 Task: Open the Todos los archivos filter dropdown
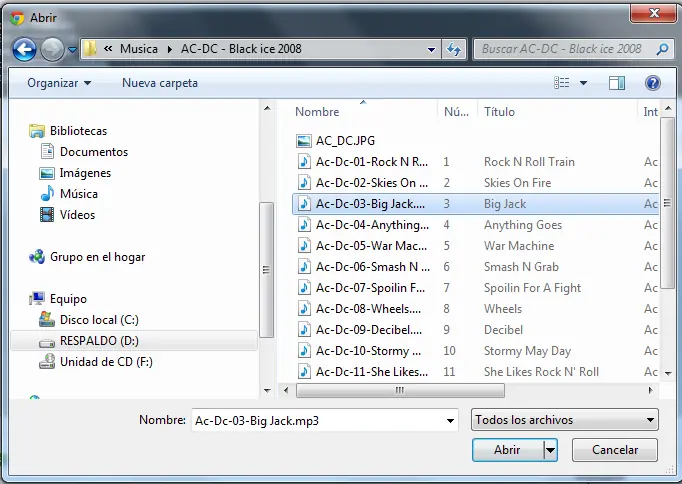click(x=565, y=420)
